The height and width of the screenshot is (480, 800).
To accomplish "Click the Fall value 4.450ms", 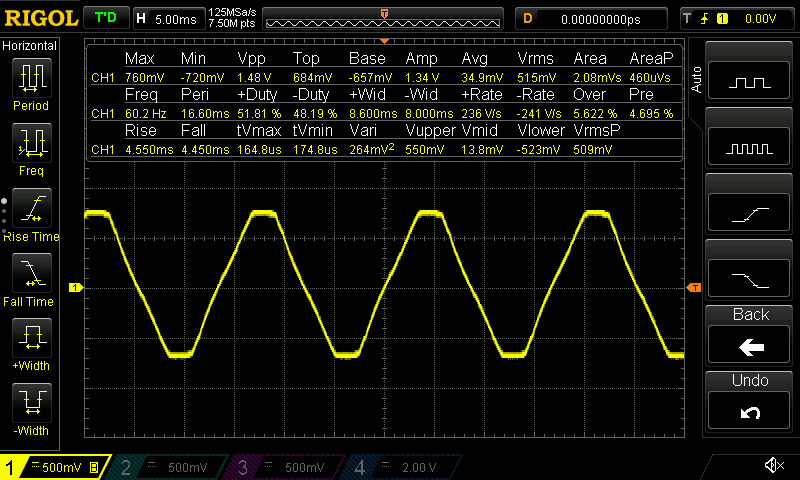I will pyautogui.click(x=205, y=150).
